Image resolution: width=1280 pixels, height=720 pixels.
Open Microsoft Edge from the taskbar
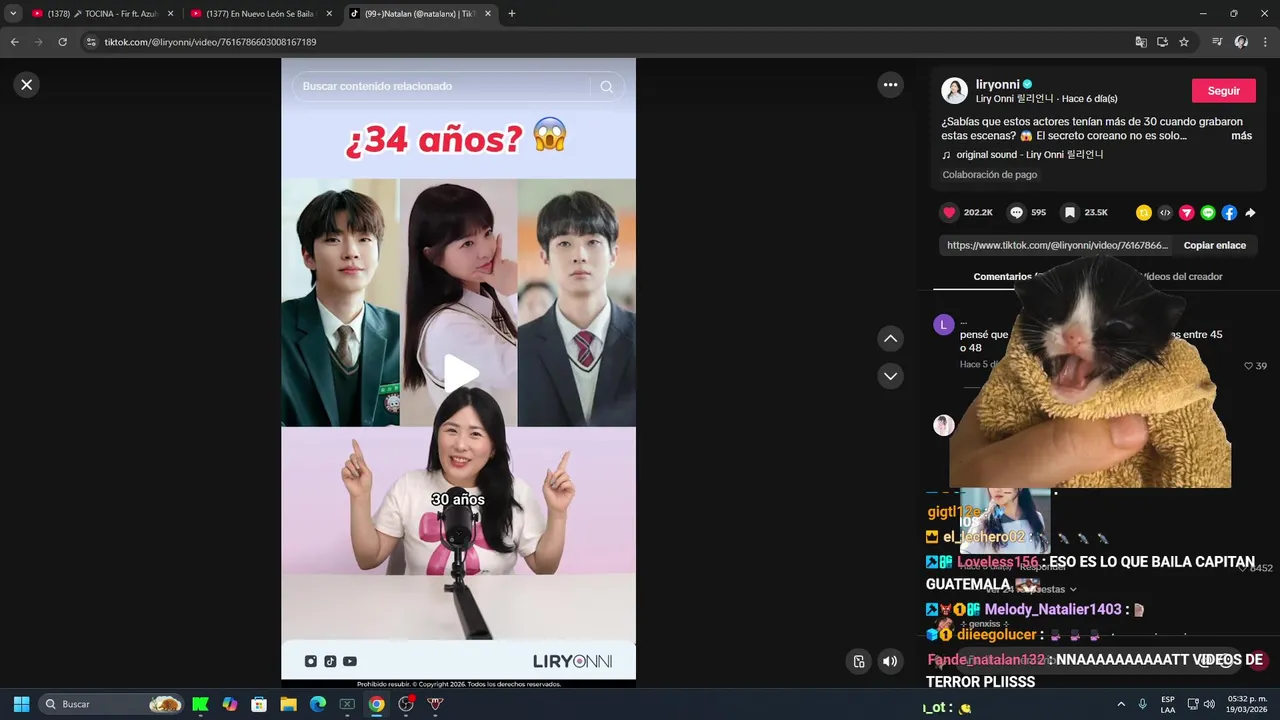point(318,704)
